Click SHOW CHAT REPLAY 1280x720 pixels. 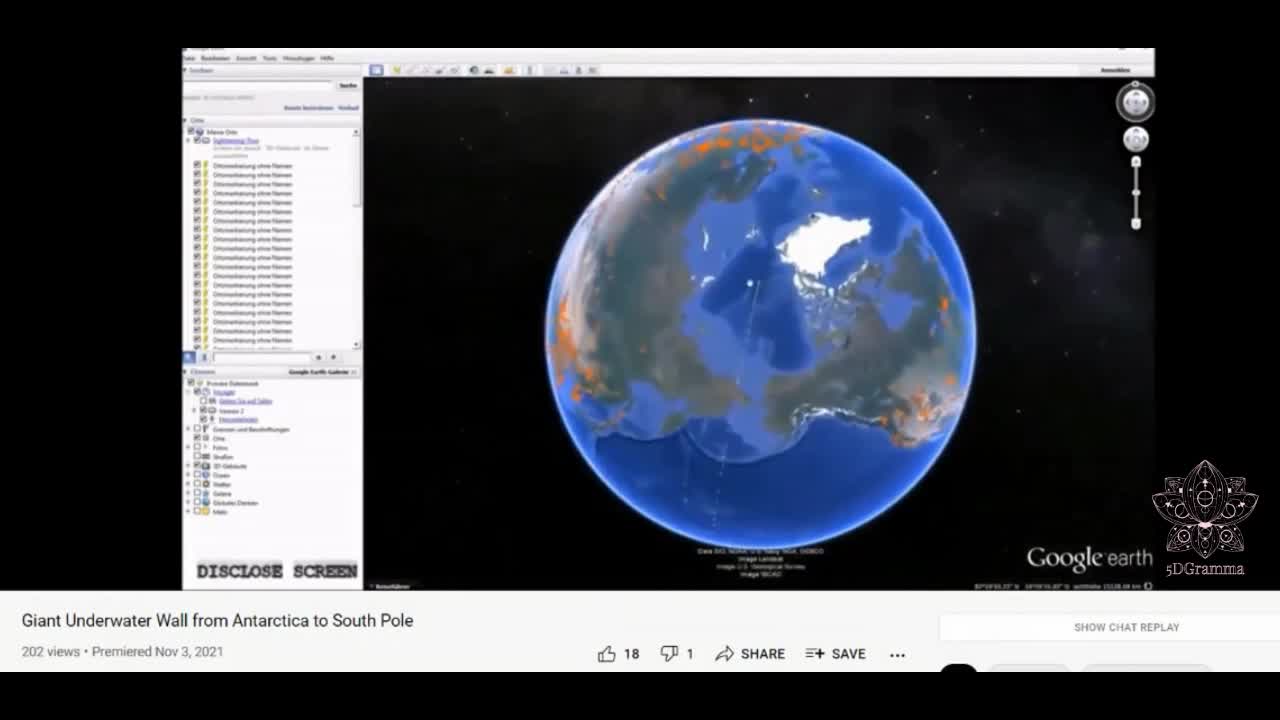(1127, 627)
